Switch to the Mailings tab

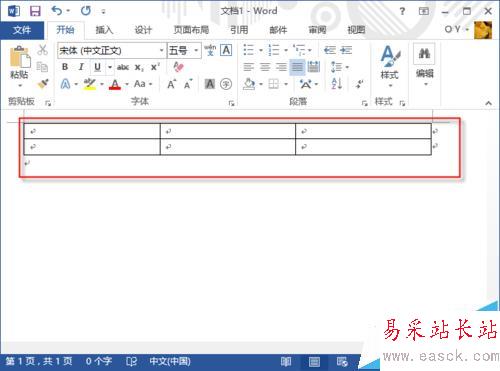point(278,30)
